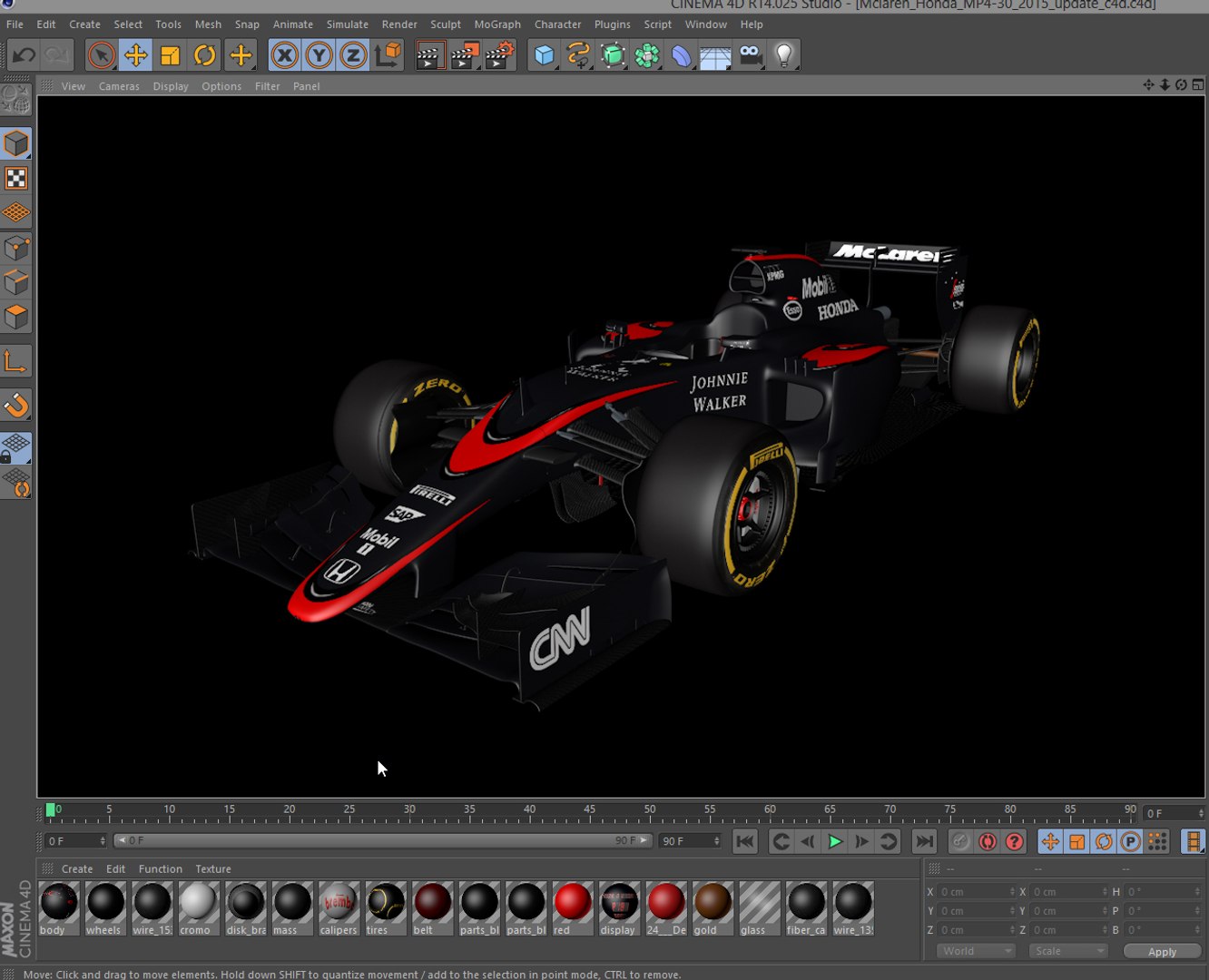This screenshot has height=980, width=1209.
Task: Toggle record keyframe button
Action: 960,841
